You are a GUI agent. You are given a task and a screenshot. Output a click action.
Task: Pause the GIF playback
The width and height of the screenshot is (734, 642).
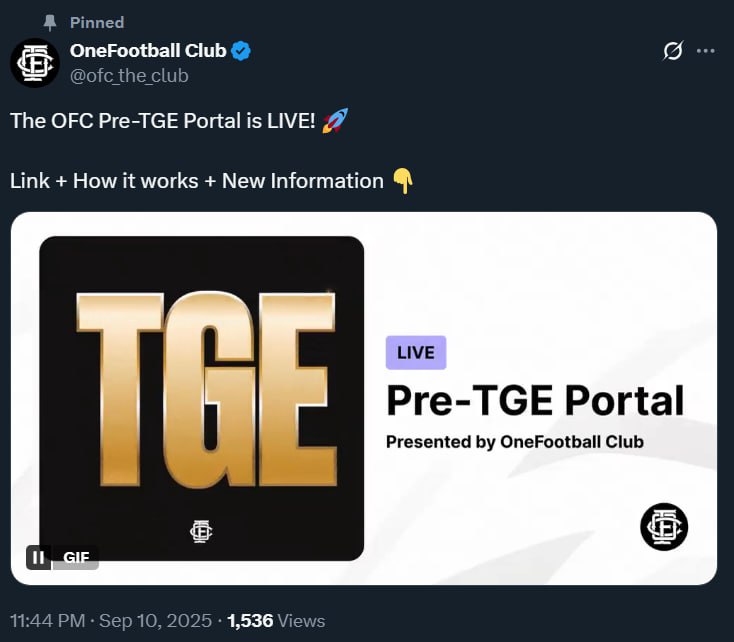coord(38,557)
